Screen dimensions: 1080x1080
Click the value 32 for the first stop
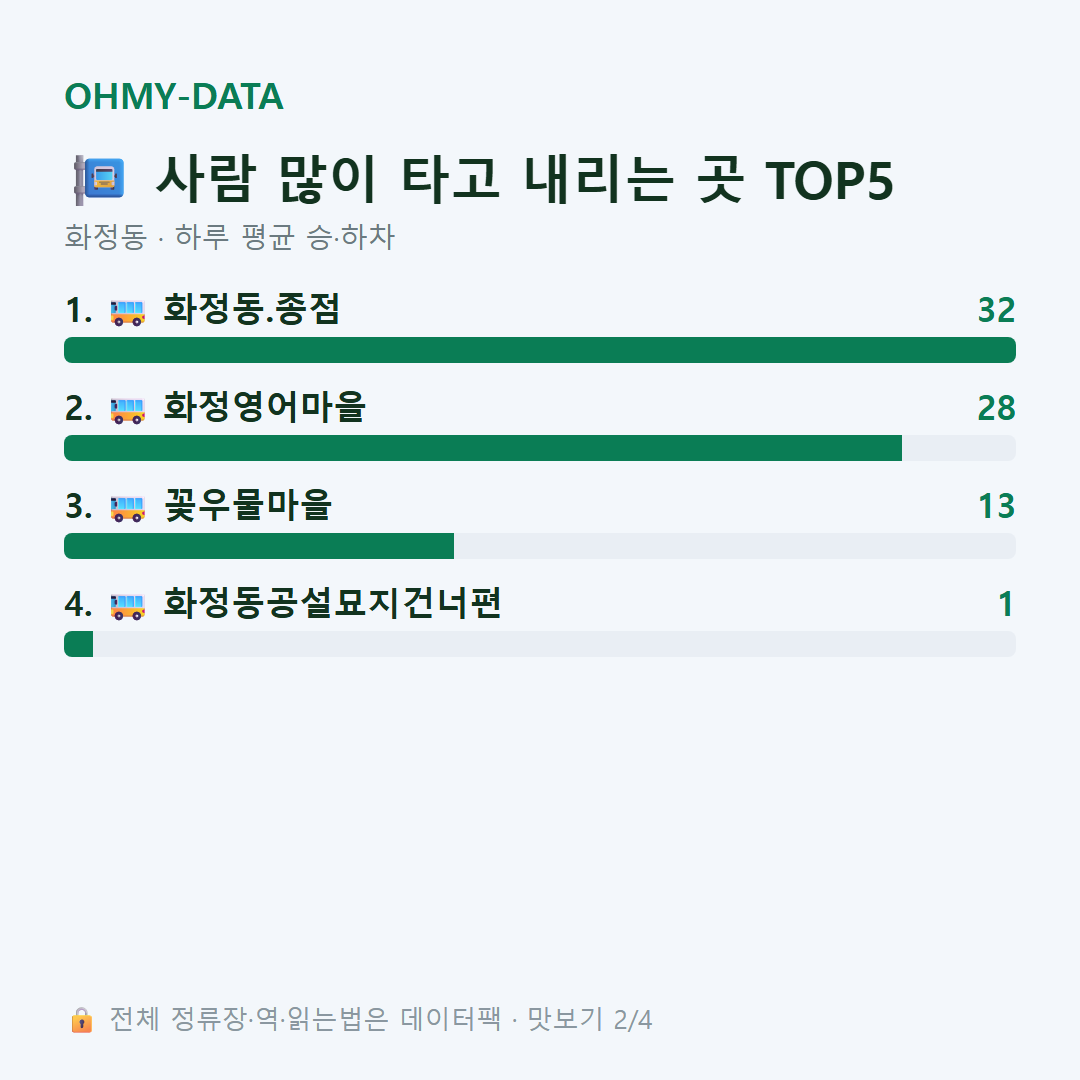[997, 311]
